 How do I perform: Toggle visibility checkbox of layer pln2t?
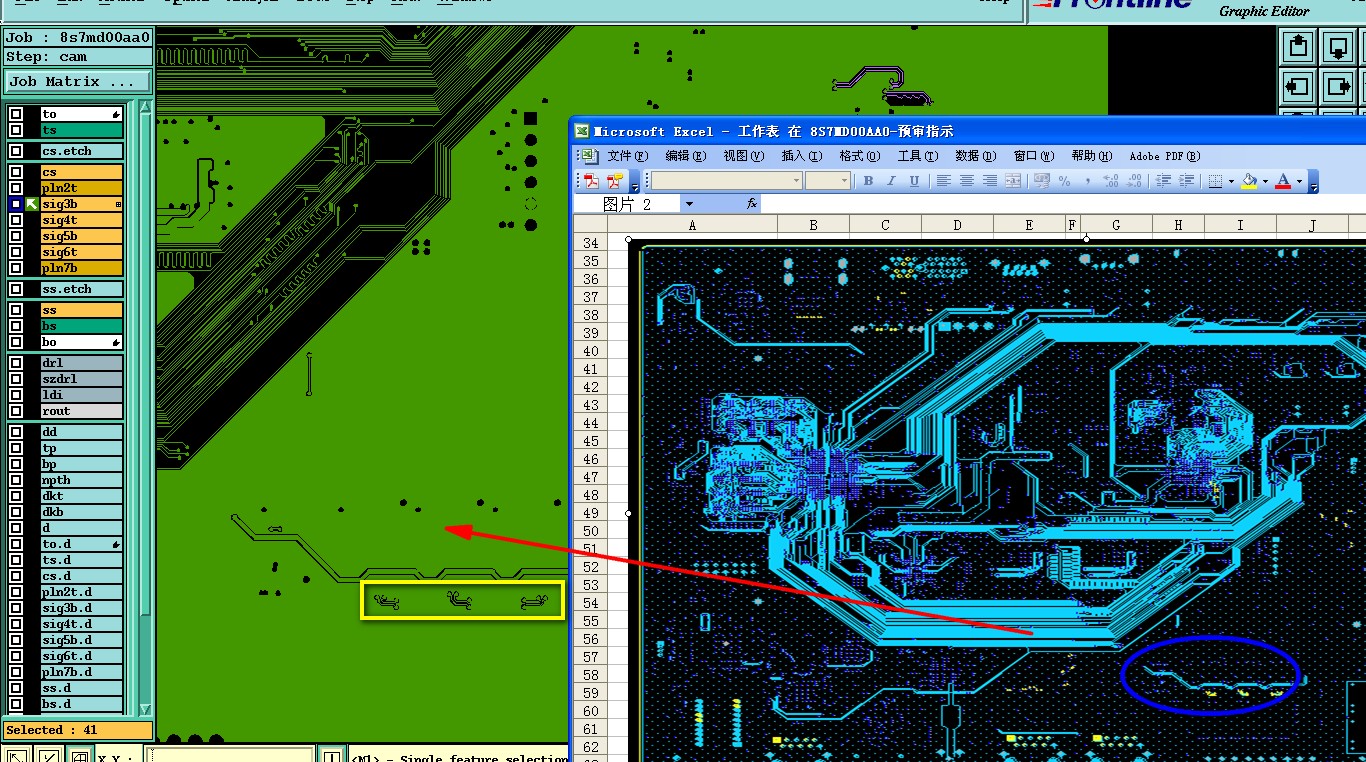[x=15, y=188]
